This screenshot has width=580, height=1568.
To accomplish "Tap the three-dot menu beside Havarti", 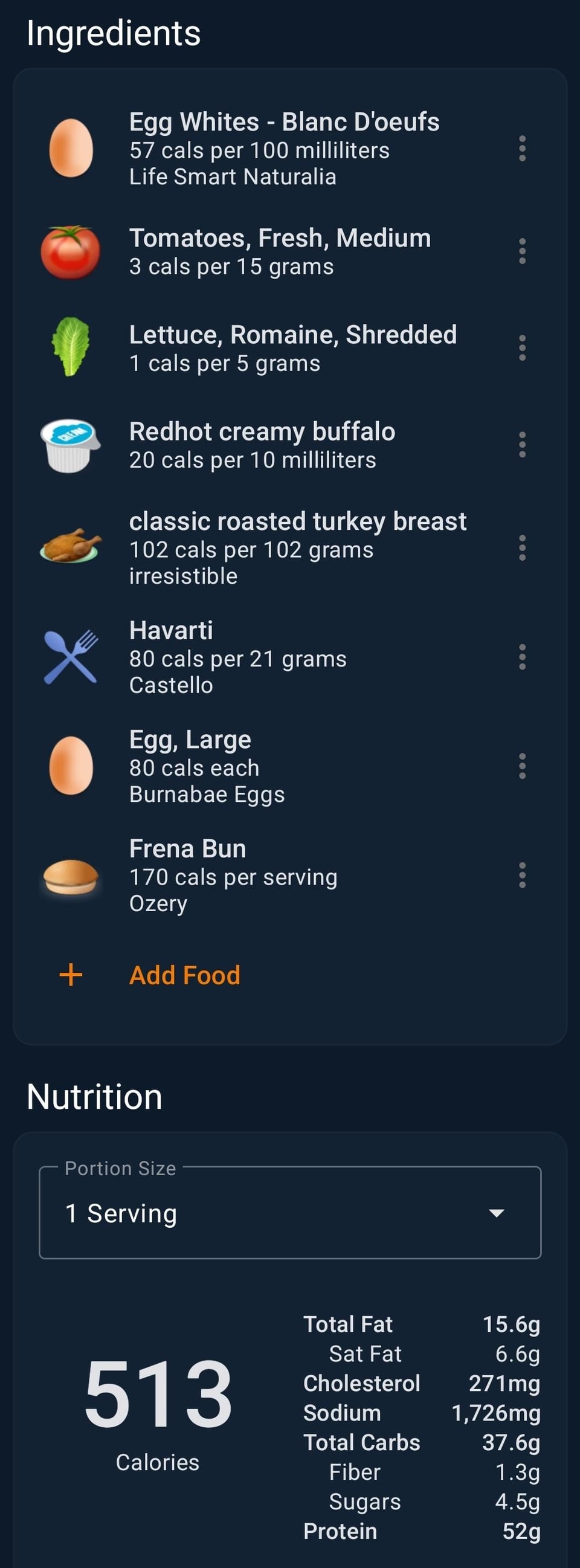I will [521, 657].
